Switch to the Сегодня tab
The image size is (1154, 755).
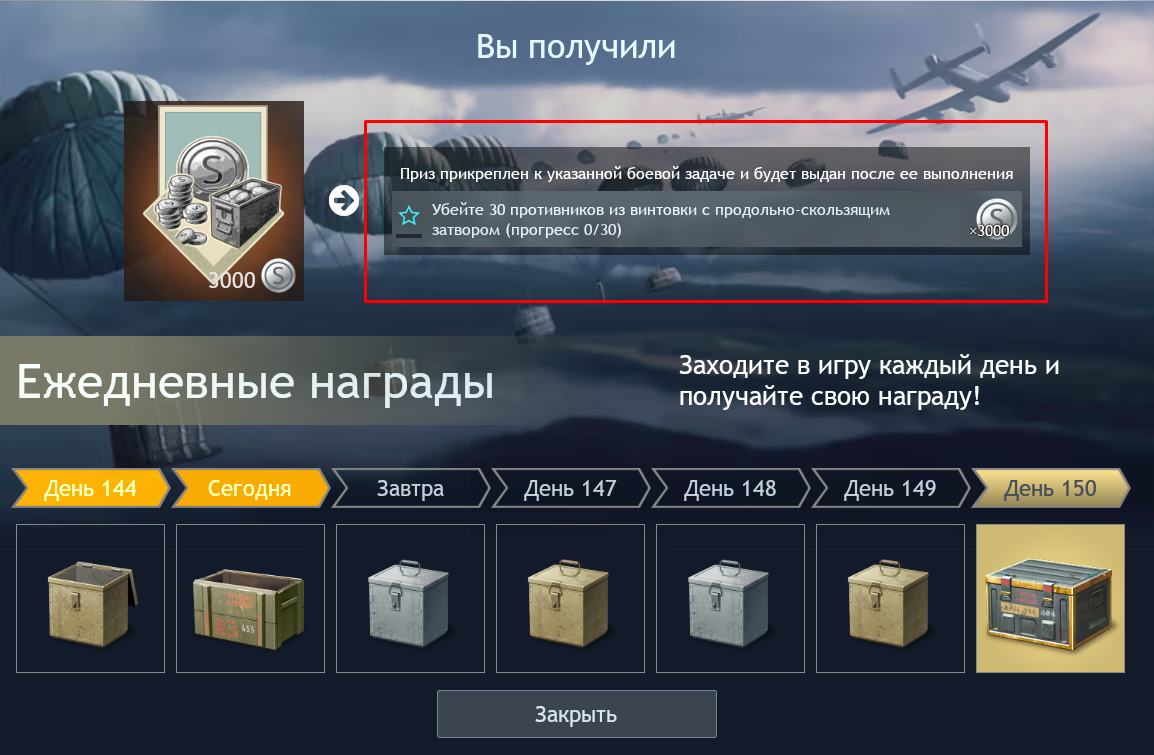(x=250, y=488)
